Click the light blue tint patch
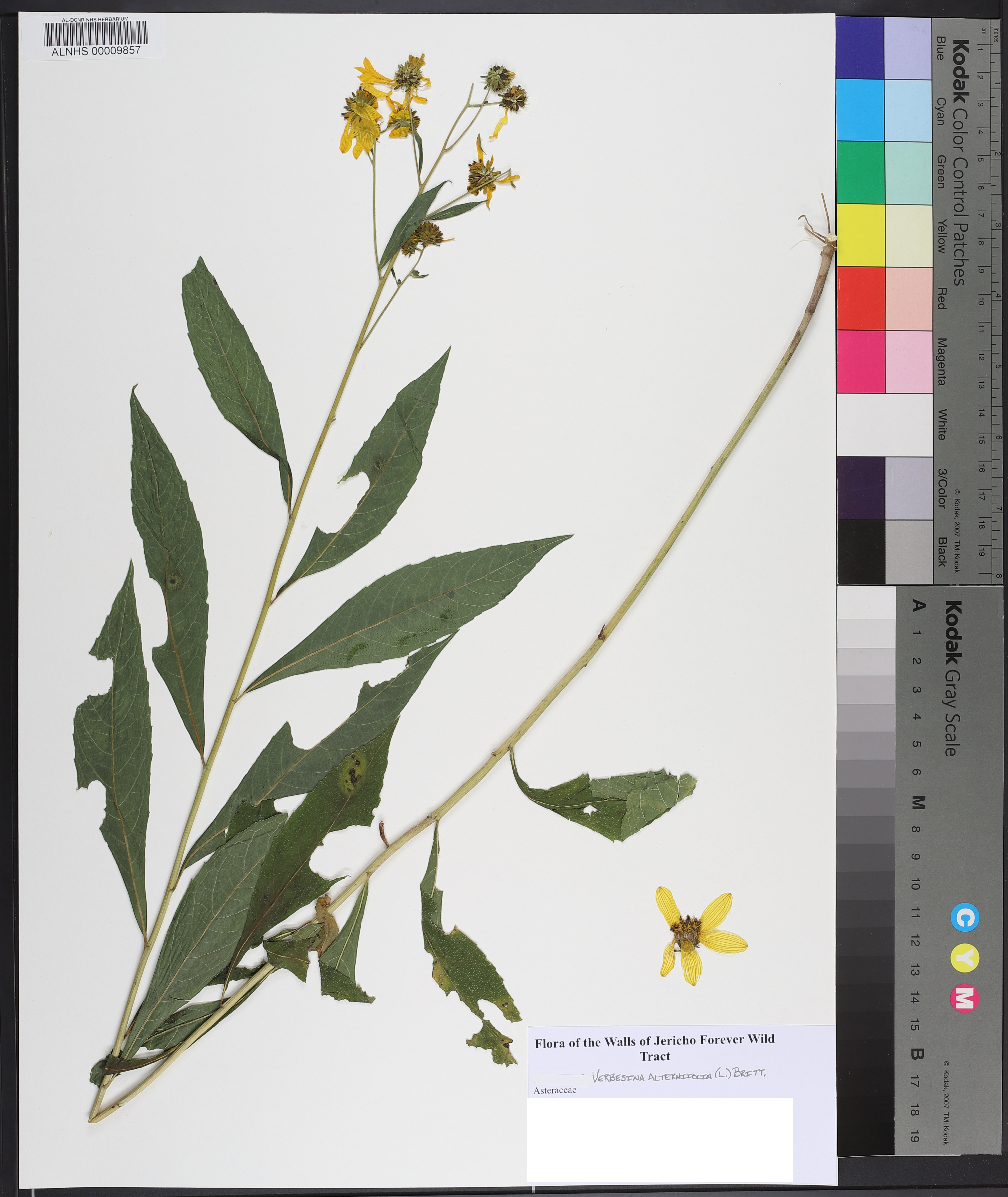 [x=908, y=48]
